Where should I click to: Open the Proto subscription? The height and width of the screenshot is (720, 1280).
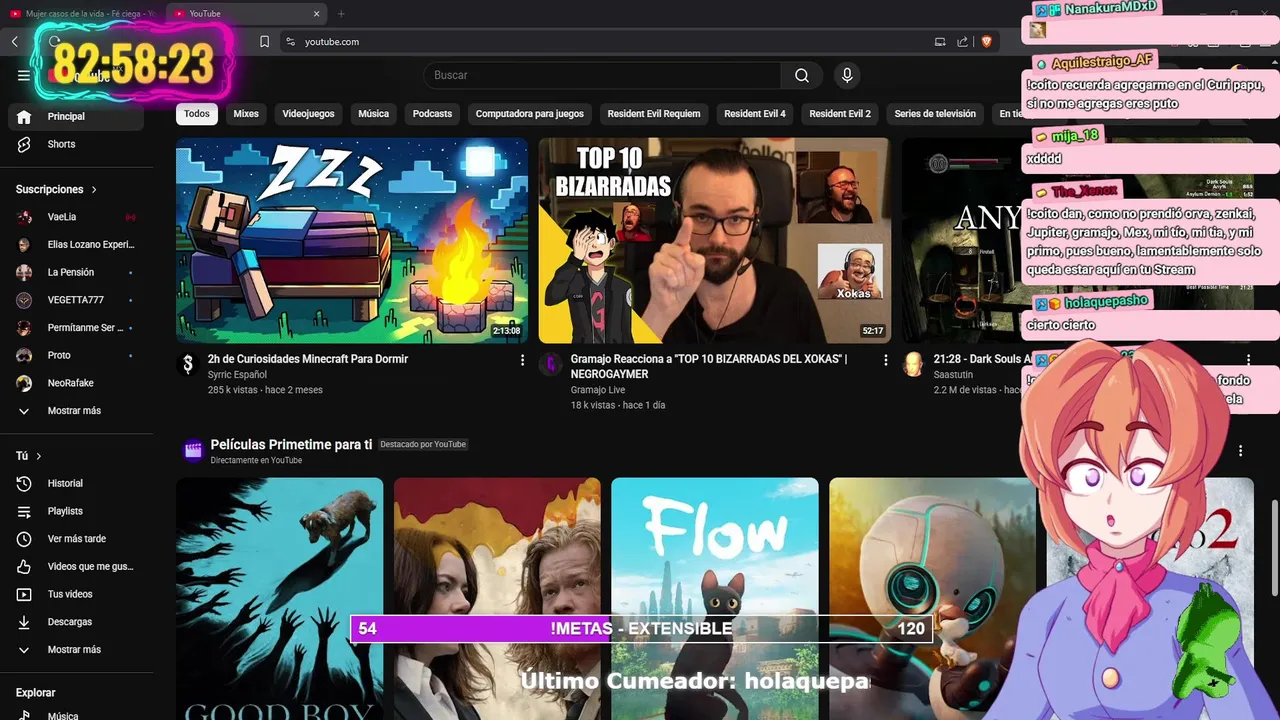[76, 355]
